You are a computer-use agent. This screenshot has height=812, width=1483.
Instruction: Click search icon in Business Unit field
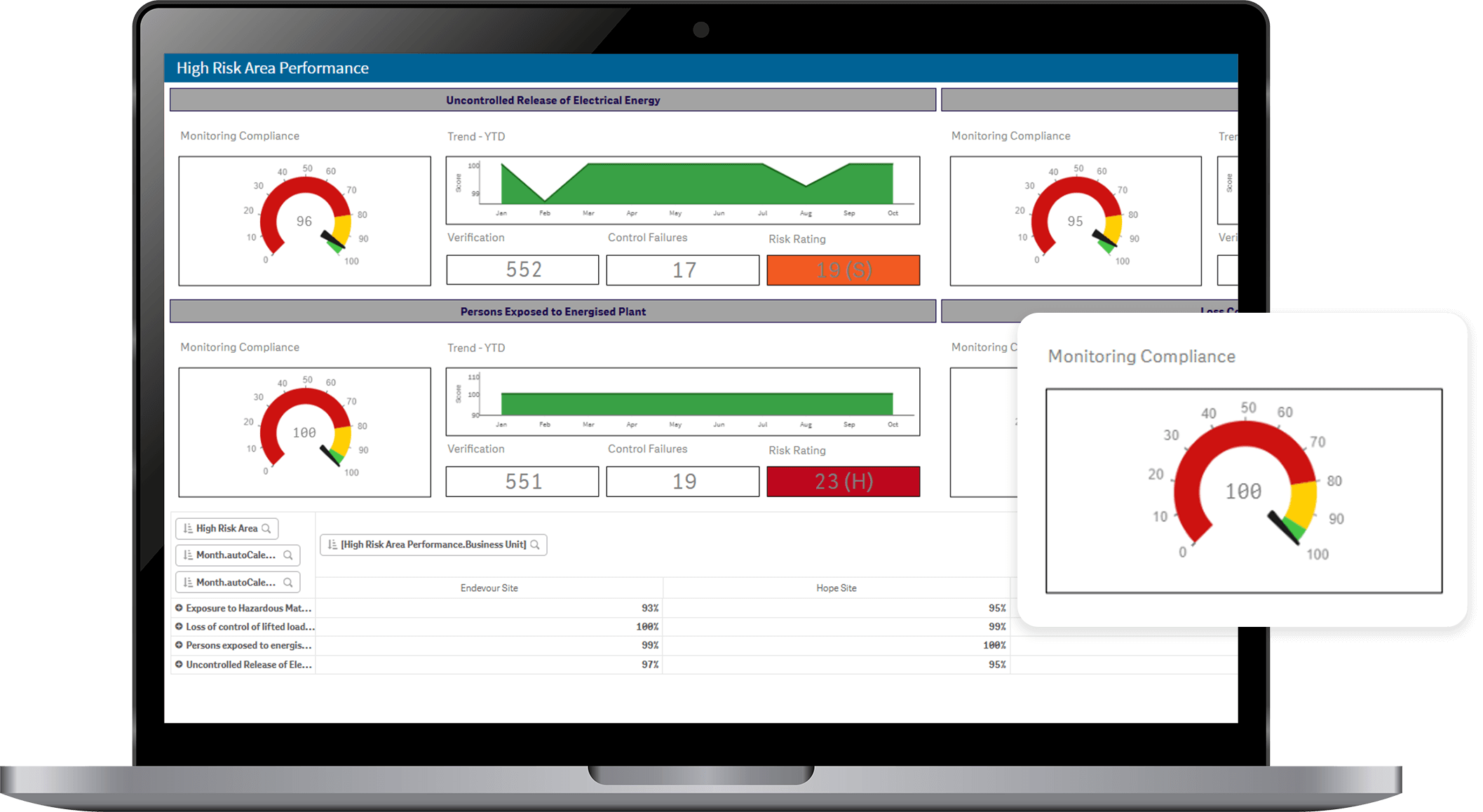[535, 545]
